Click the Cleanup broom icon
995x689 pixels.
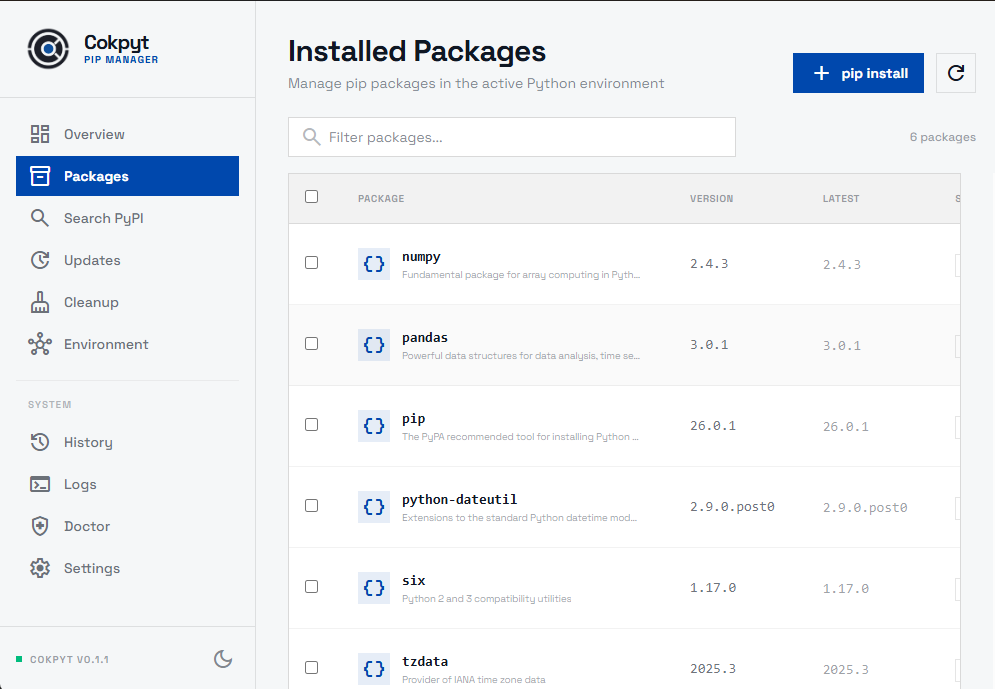point(40,302)
